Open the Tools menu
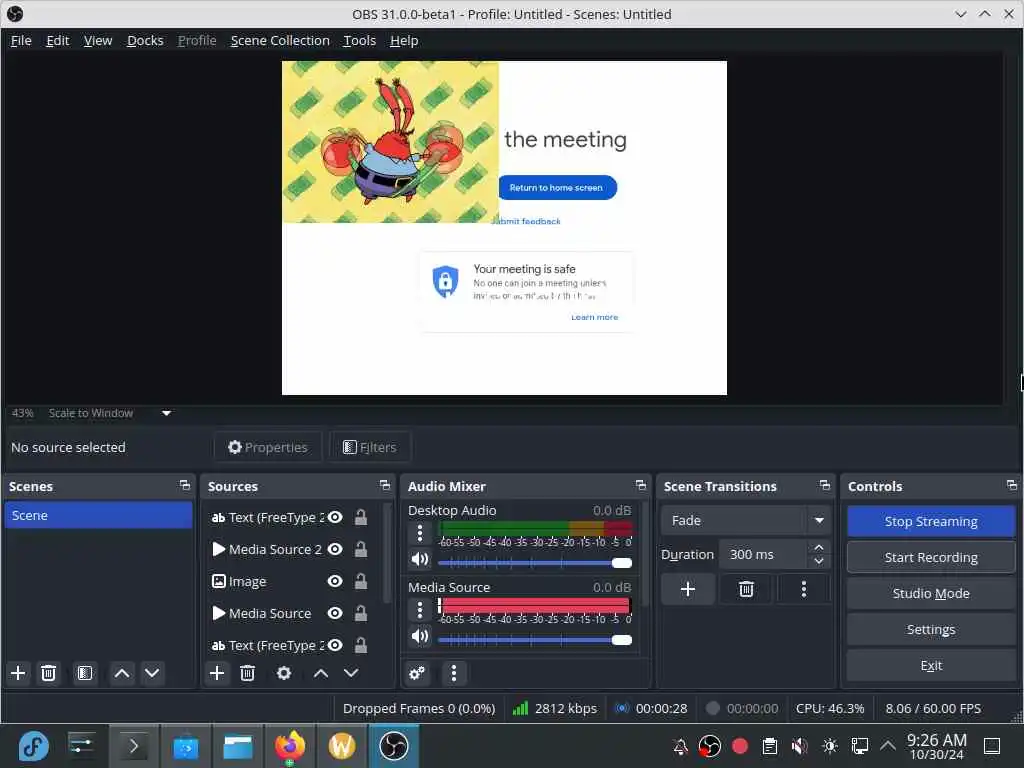The height and width of the screenshot is (768, 1024). (360, 40)
